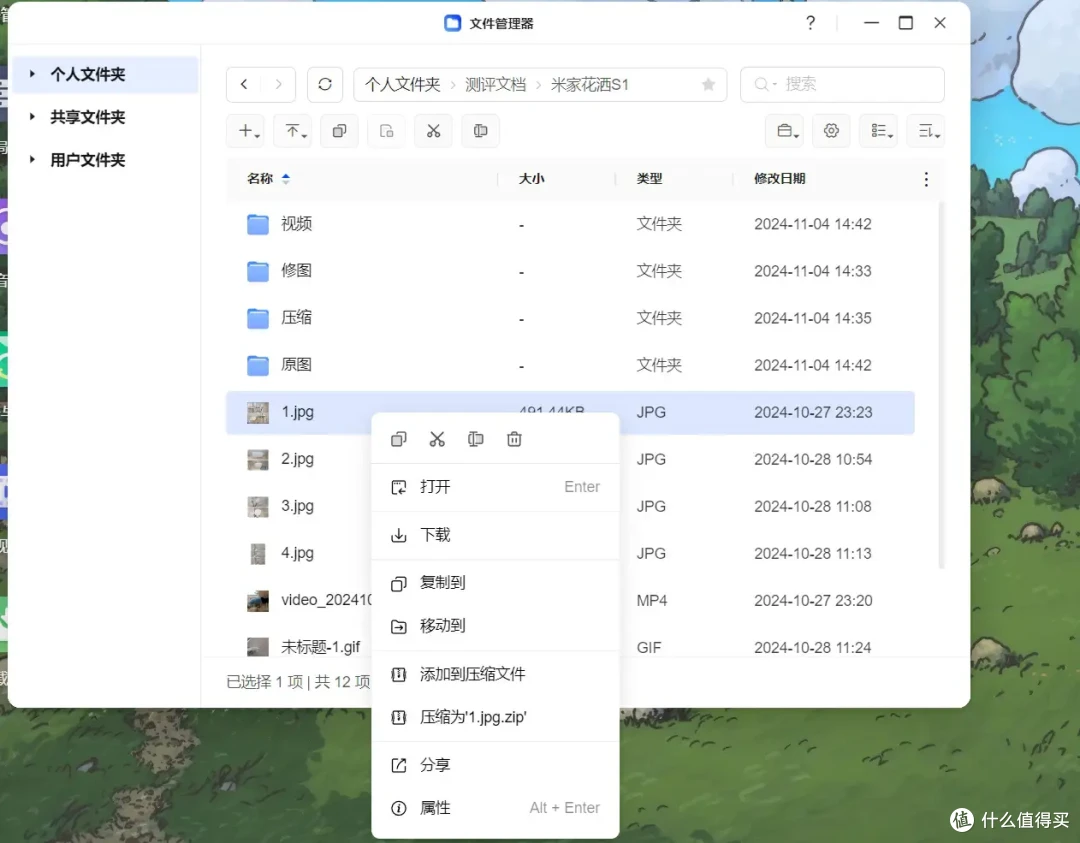Viewport: 1080px width, 843px height.
Task: Click the video_2024 file thumbnail
Action: tap(258, 601)
